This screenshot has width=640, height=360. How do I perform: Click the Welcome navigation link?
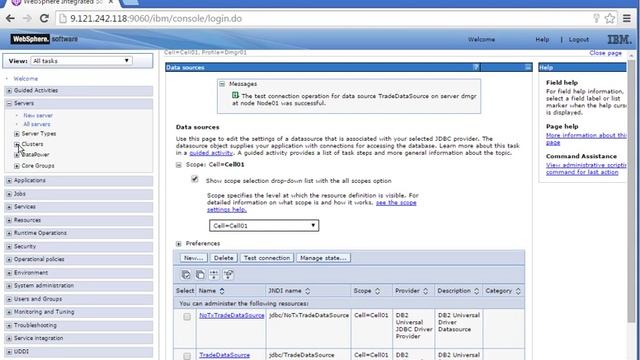pos(25,78)
